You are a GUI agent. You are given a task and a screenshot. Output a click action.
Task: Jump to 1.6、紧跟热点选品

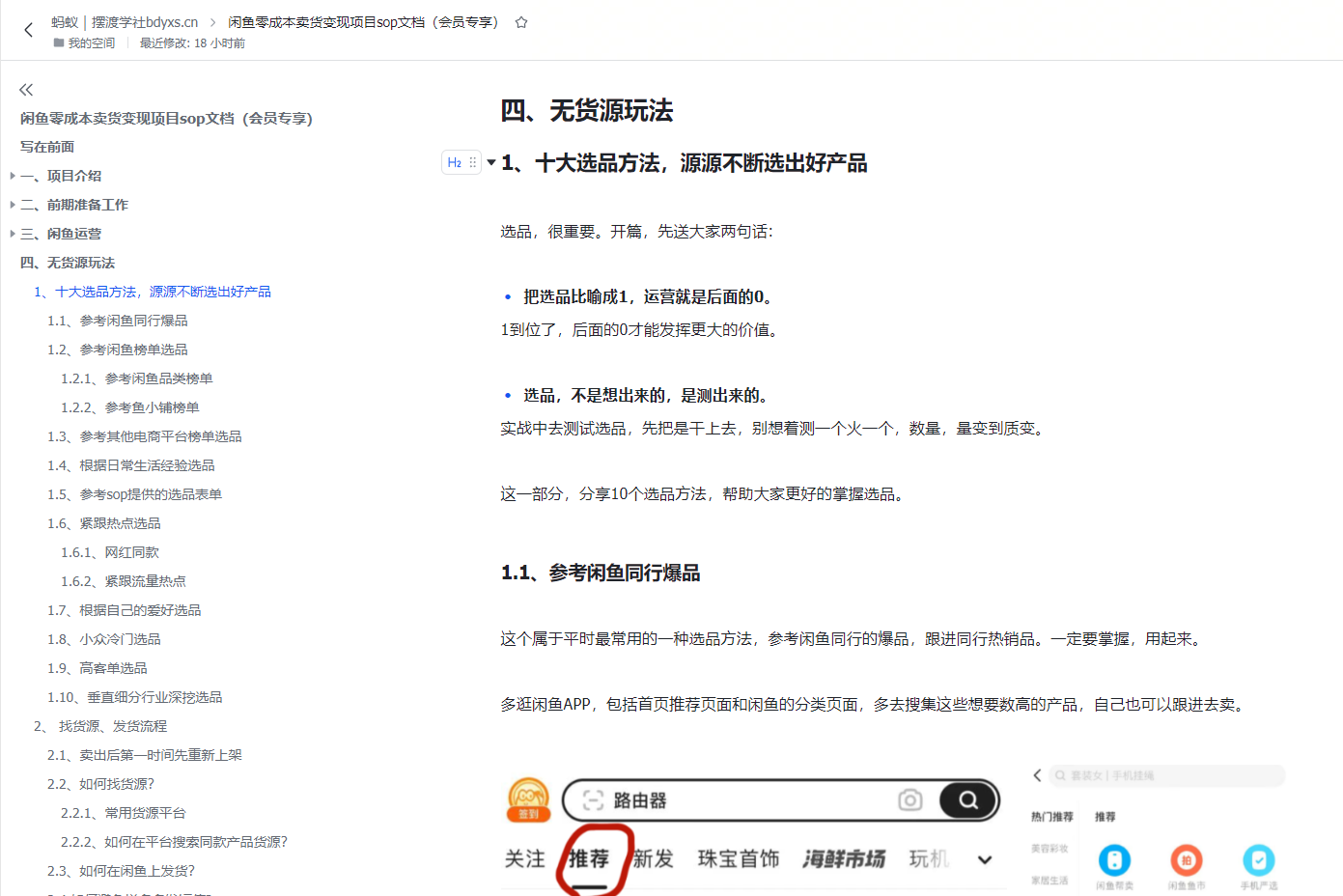[x=104, y=523]
